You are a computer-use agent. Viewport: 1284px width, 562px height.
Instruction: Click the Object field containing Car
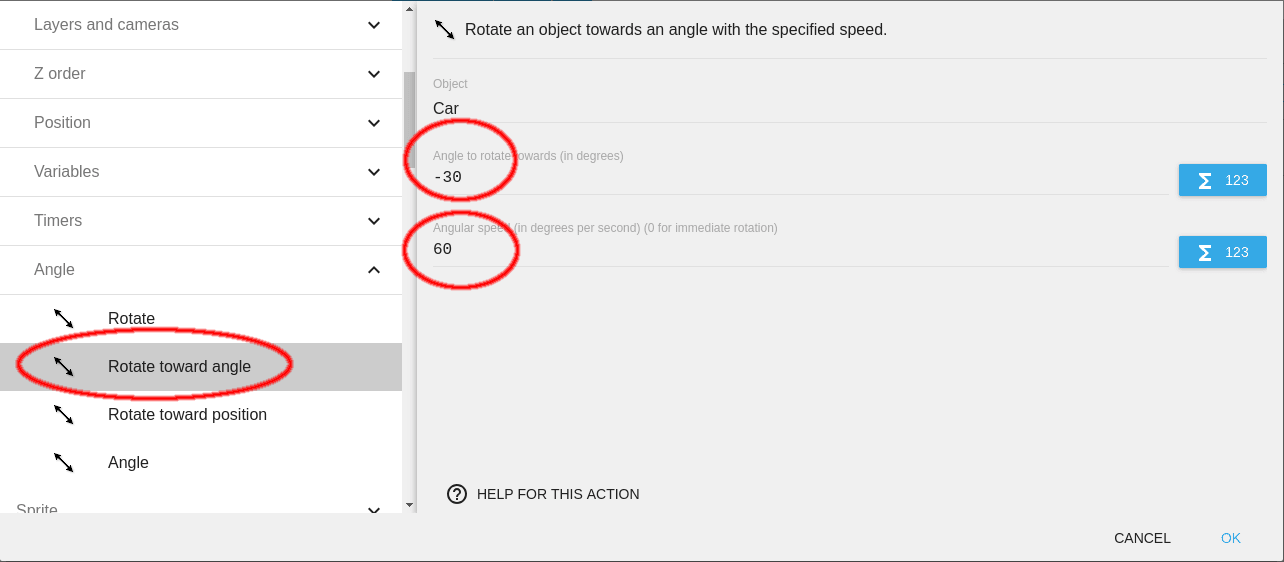[x=800, y=108]
